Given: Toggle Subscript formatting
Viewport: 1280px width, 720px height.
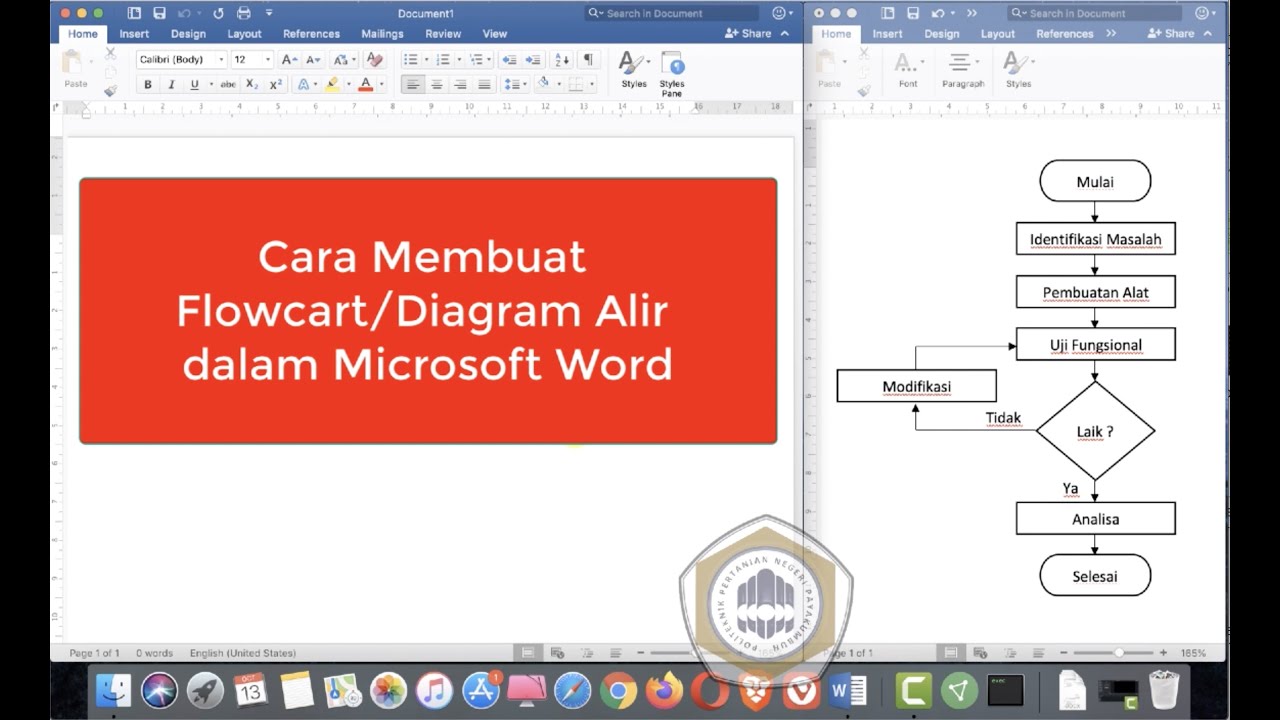Looking at the screenshot, I should [x=252, y=85].
